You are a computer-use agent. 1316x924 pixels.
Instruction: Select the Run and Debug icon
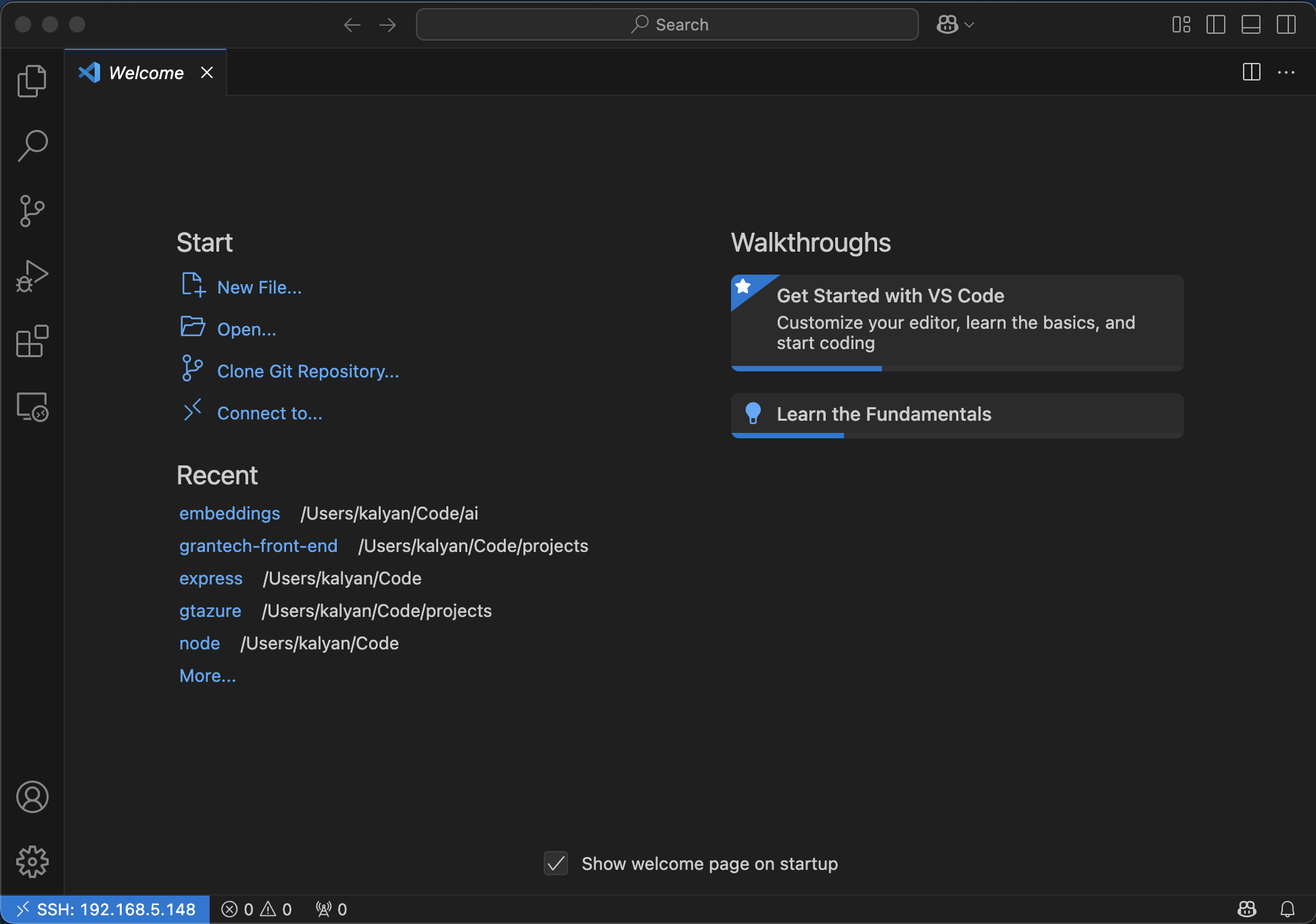(32, 276)
